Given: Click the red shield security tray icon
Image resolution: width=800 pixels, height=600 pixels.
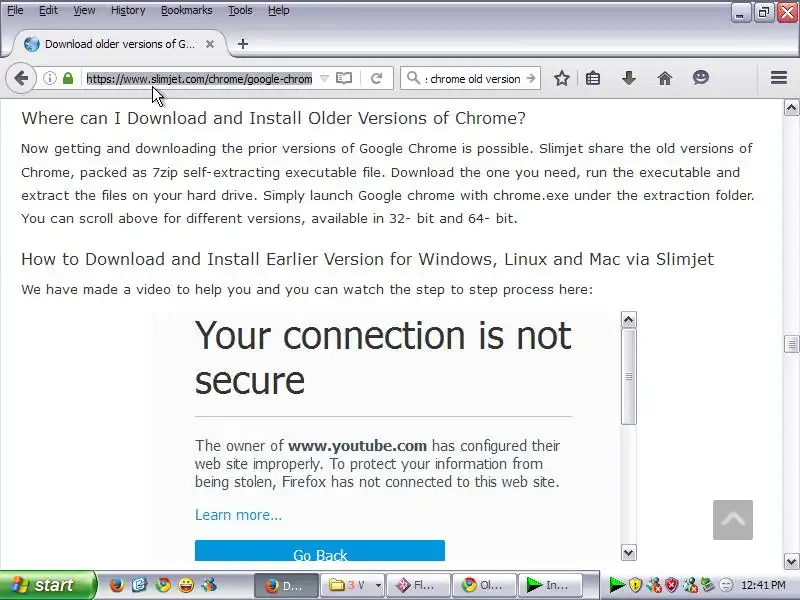Looking at the screenshot, I should (x=671, y=585).
